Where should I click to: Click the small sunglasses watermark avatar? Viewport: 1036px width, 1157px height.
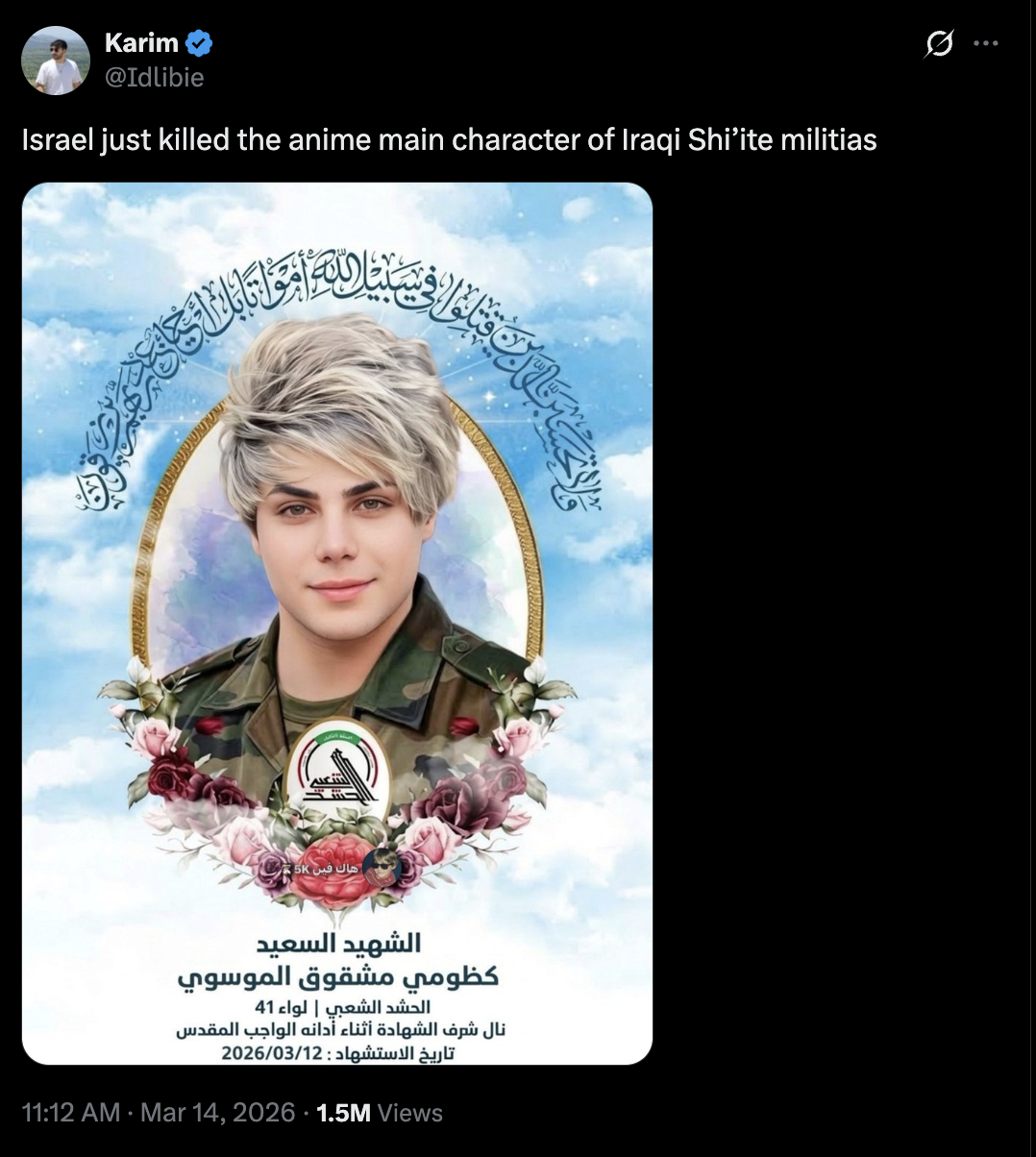click(x=382, y=868)
